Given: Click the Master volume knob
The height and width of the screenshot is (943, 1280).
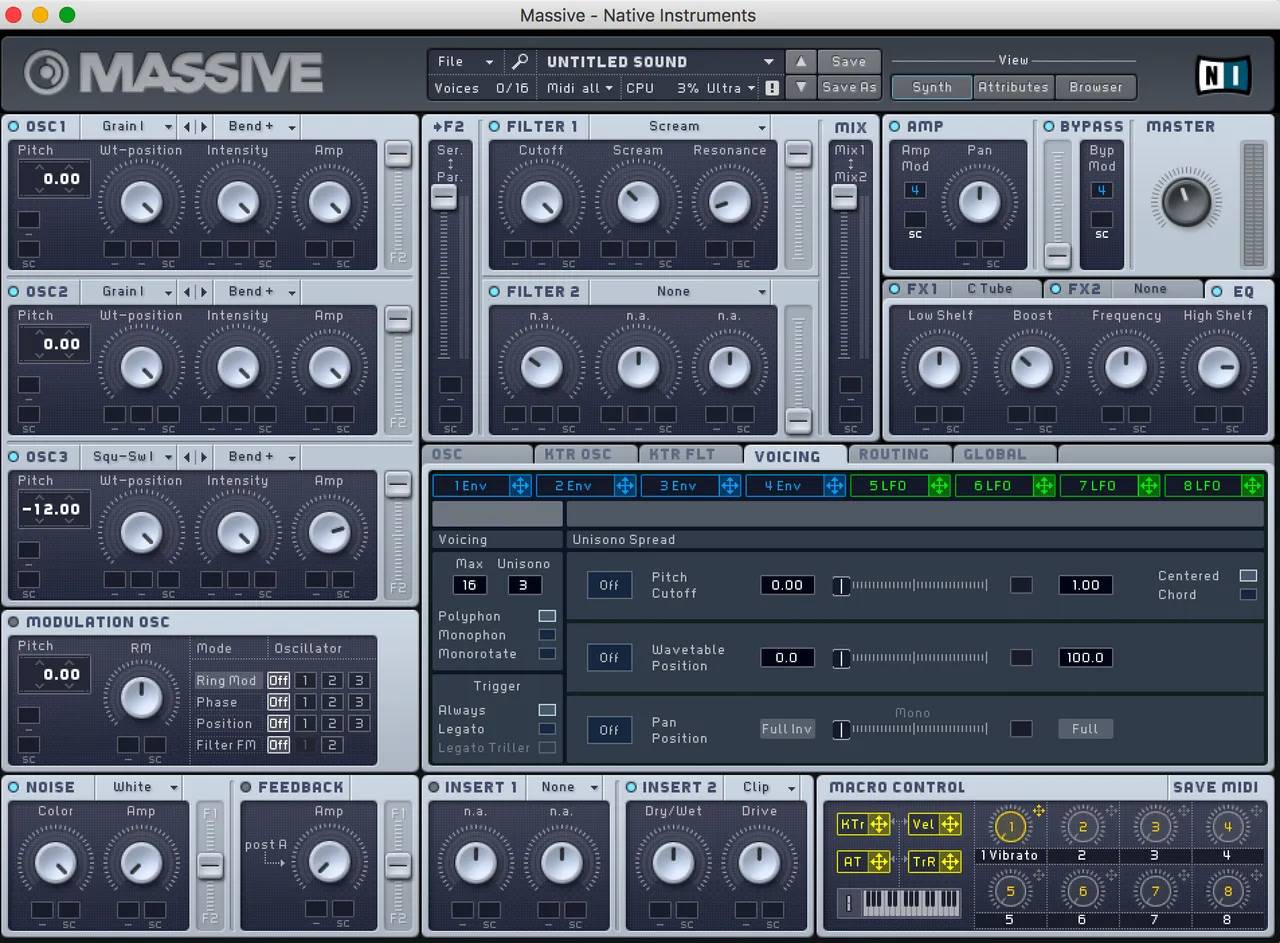Looking at the screenshot, I should click(1185, 203).
